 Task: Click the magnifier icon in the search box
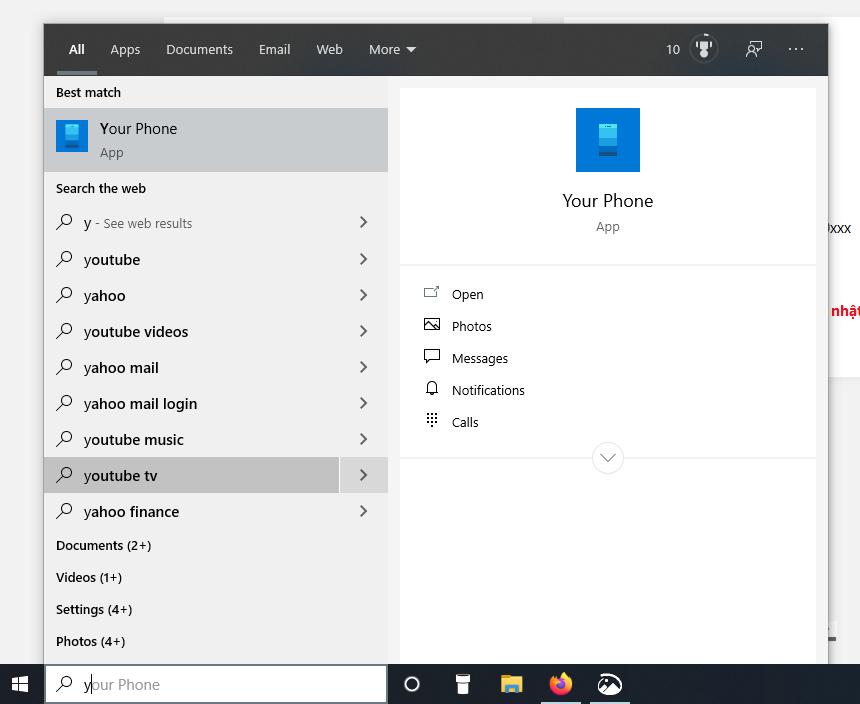pyautogui.click(x=65, y=684)
